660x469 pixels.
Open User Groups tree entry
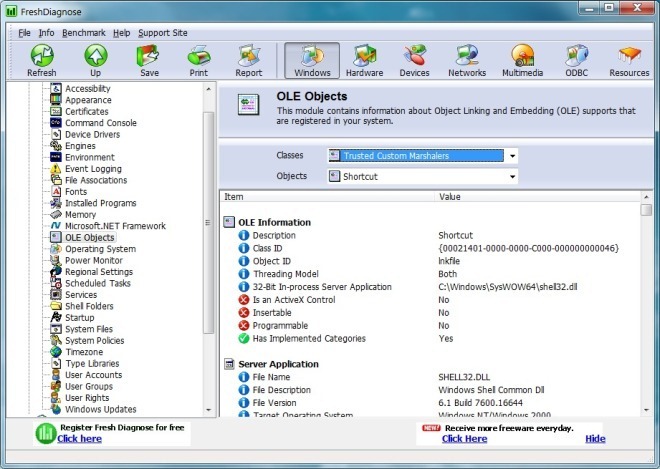(89, 386)
